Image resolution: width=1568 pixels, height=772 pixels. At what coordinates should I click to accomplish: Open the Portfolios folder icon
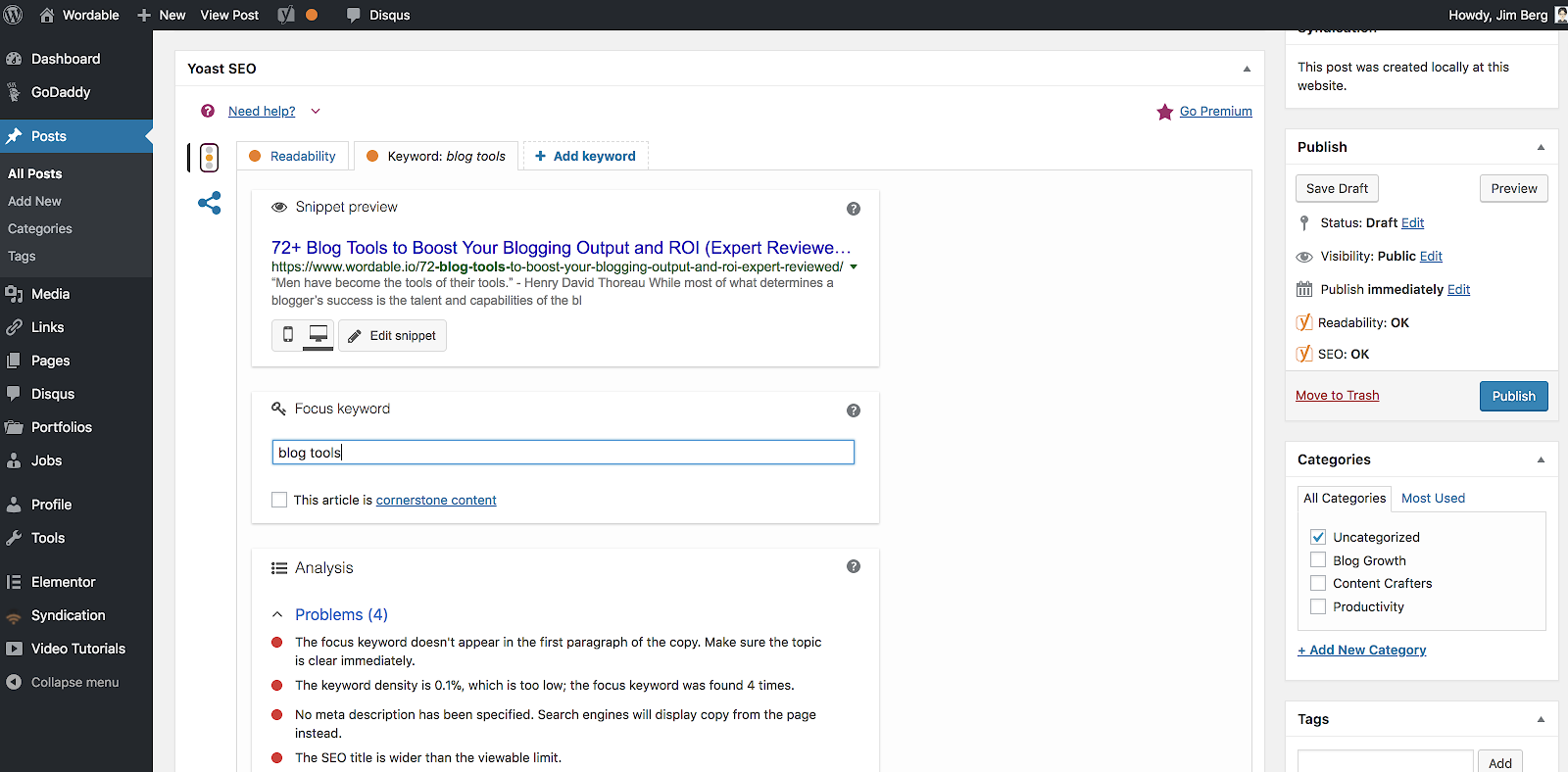[x=14, y=427]
